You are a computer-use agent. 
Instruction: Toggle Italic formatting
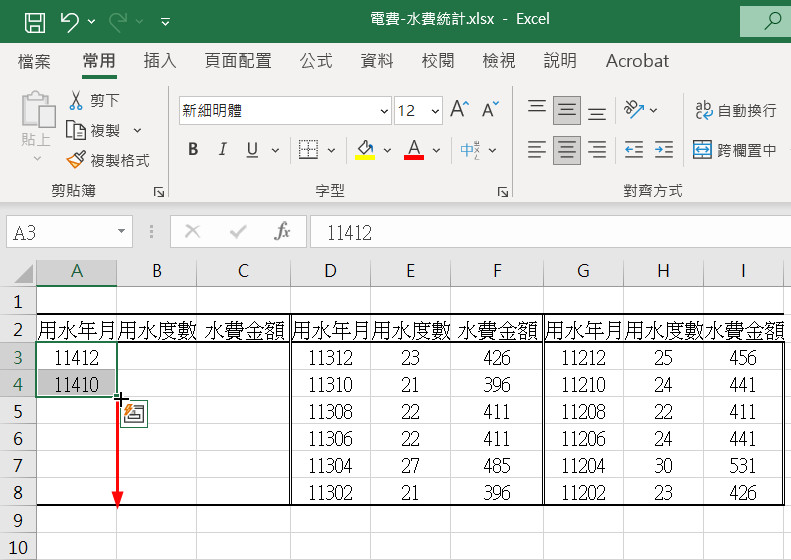[222, 150]
